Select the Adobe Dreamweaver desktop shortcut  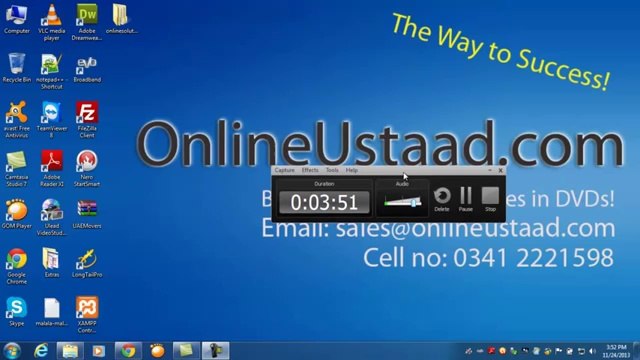pyautogui.click(x=87, y=22)
